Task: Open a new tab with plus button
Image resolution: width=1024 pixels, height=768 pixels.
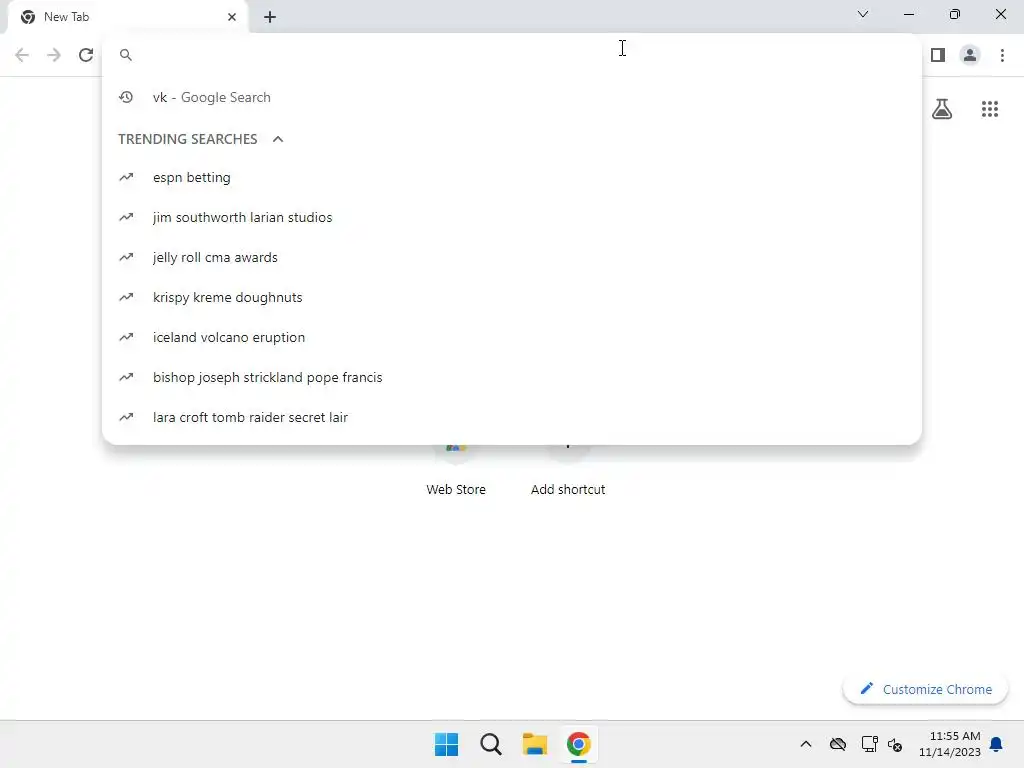Action: [x=270, y=17]
